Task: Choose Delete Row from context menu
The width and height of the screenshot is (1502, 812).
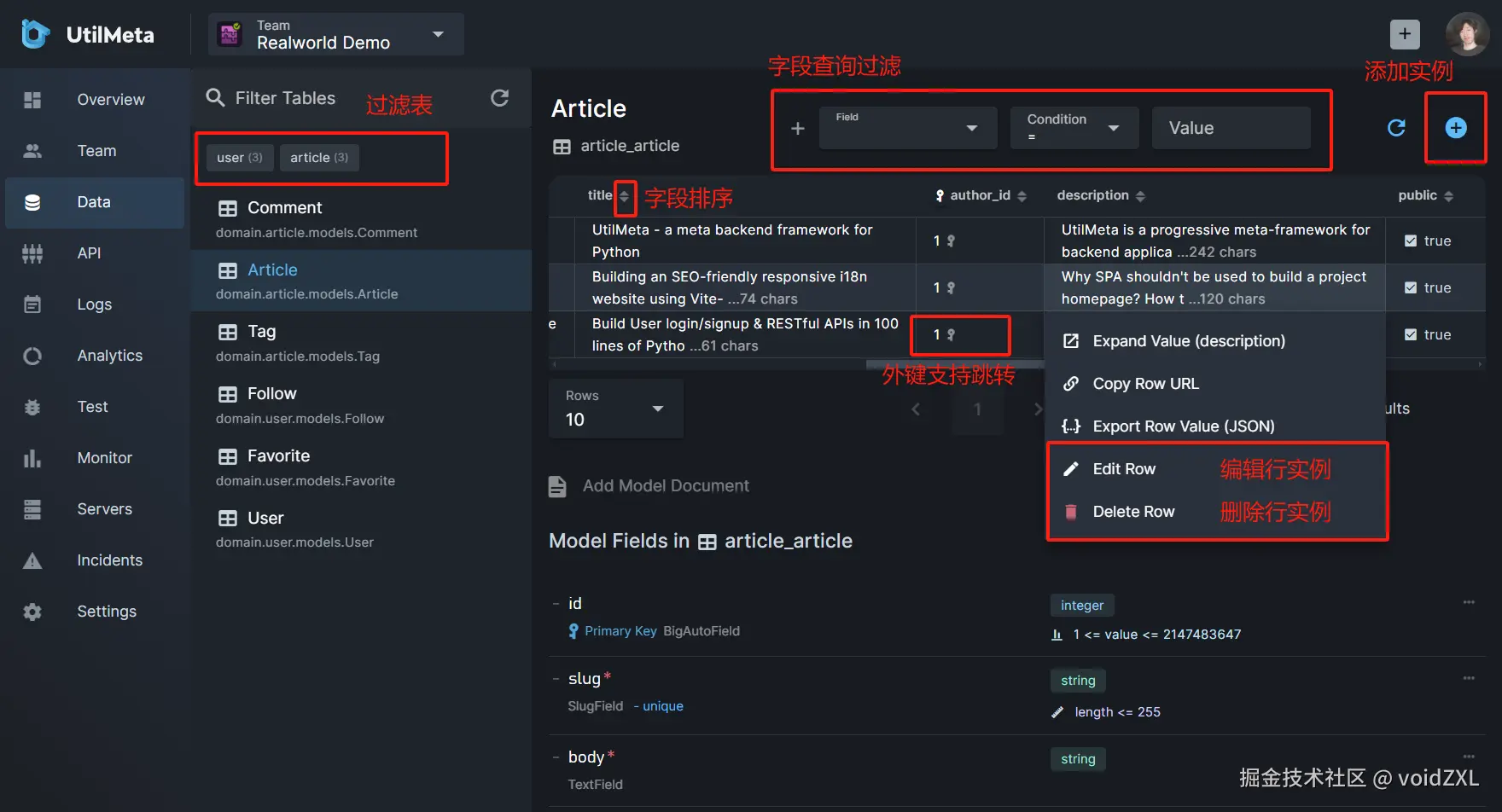Action: point(1216,512)
